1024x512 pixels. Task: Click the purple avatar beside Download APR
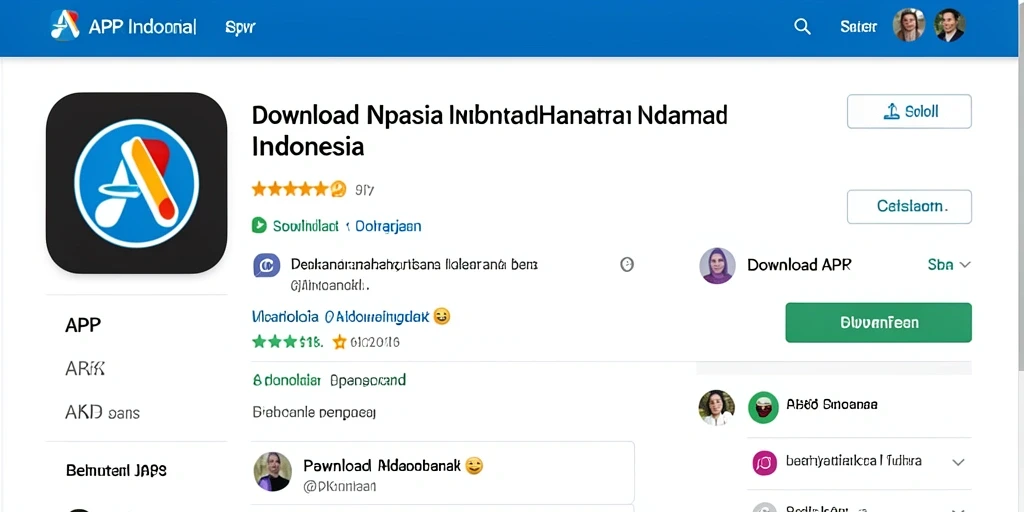coord(718,265)
